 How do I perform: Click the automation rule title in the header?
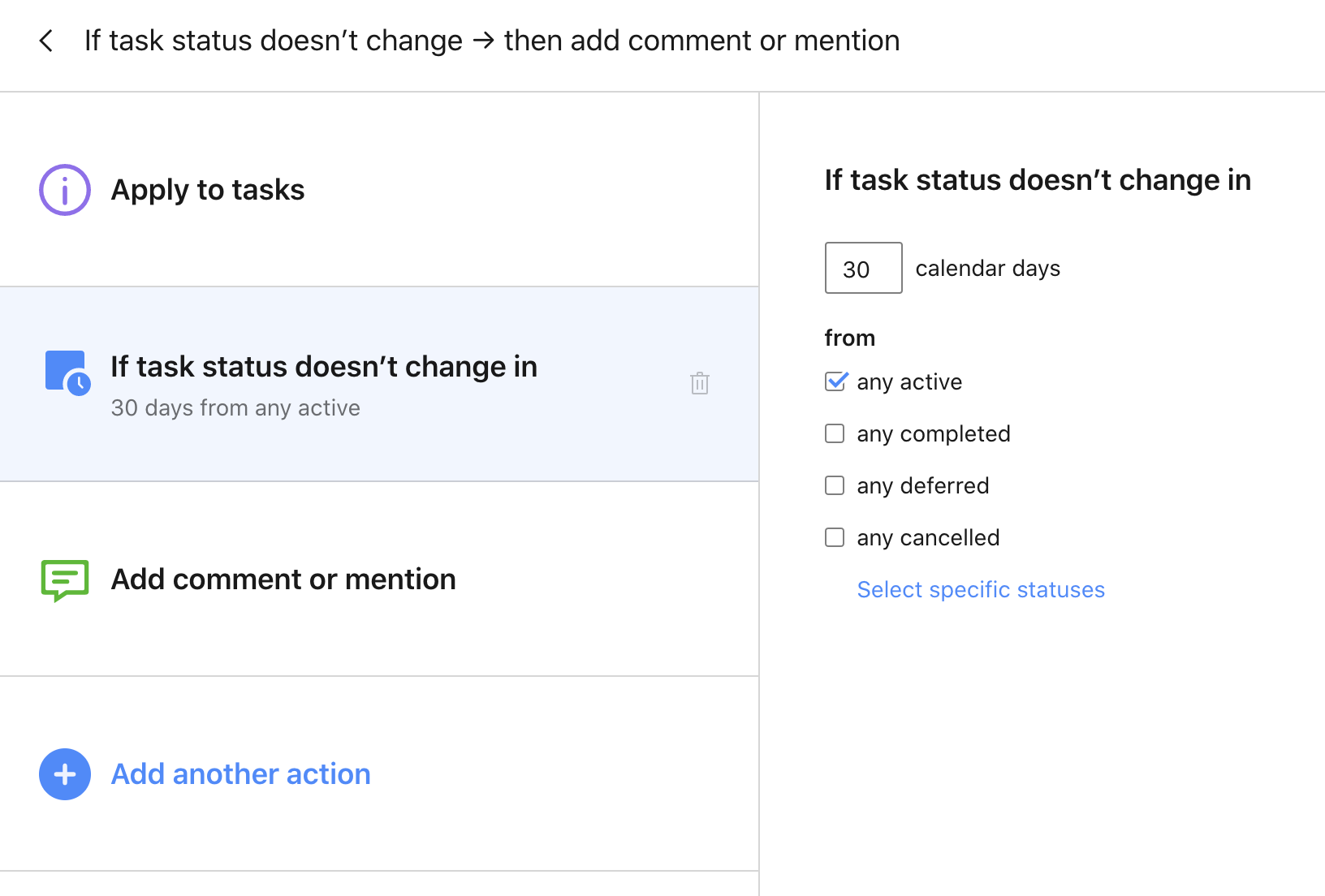pos(492,41)
